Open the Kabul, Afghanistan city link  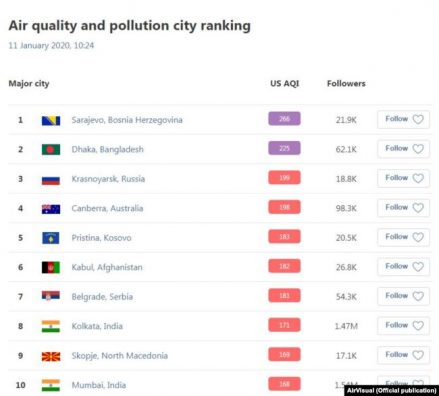click(107, 267)
